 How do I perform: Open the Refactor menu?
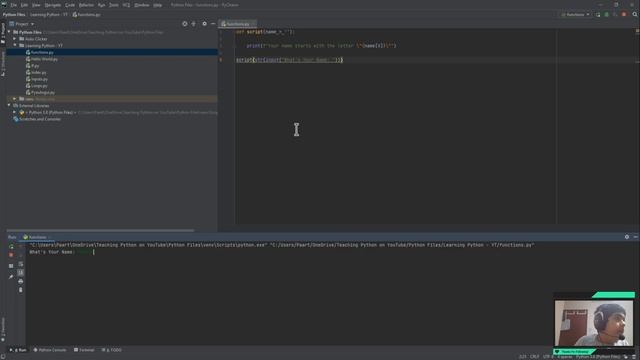(x=86, y=5)
